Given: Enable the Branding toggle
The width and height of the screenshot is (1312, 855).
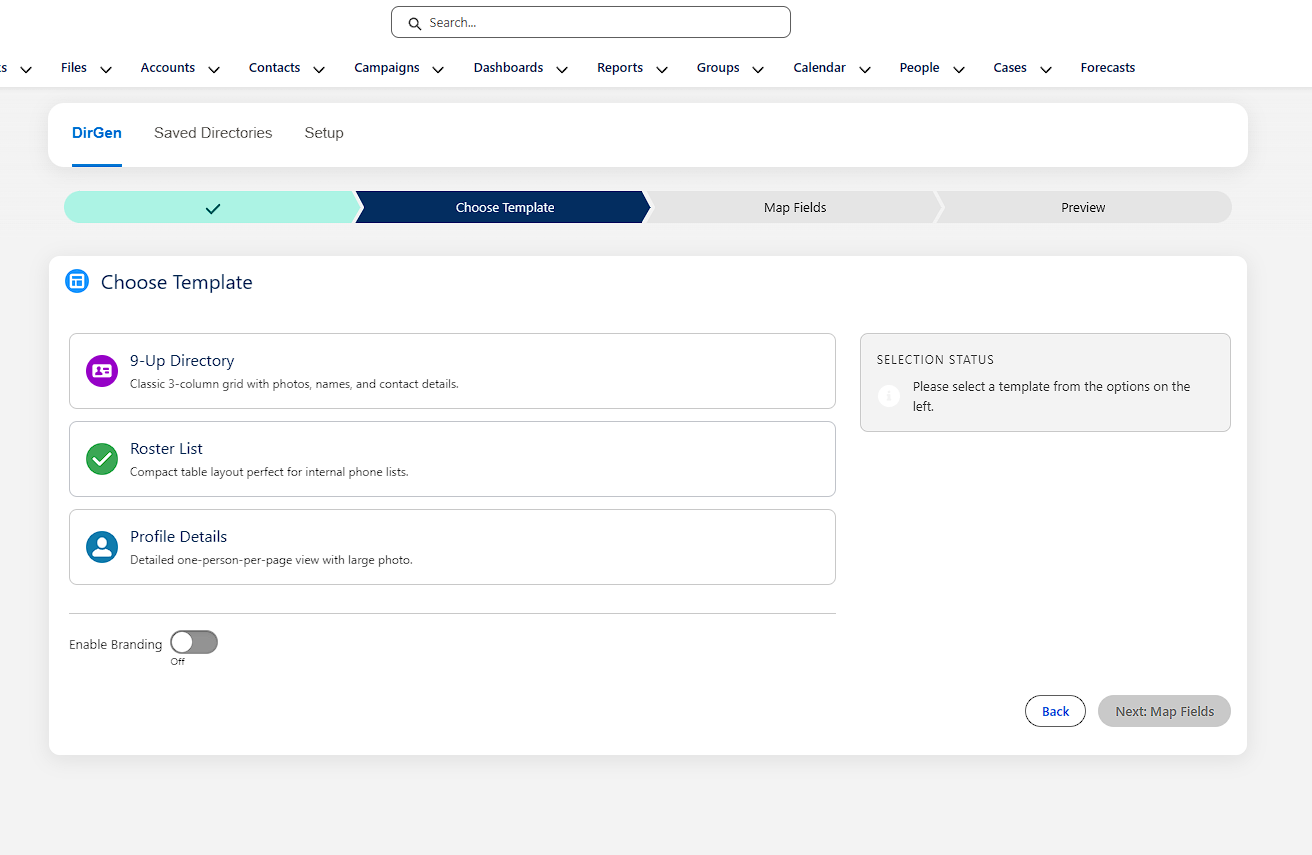Looking at the screenshot, I should (x=194, y=642).
